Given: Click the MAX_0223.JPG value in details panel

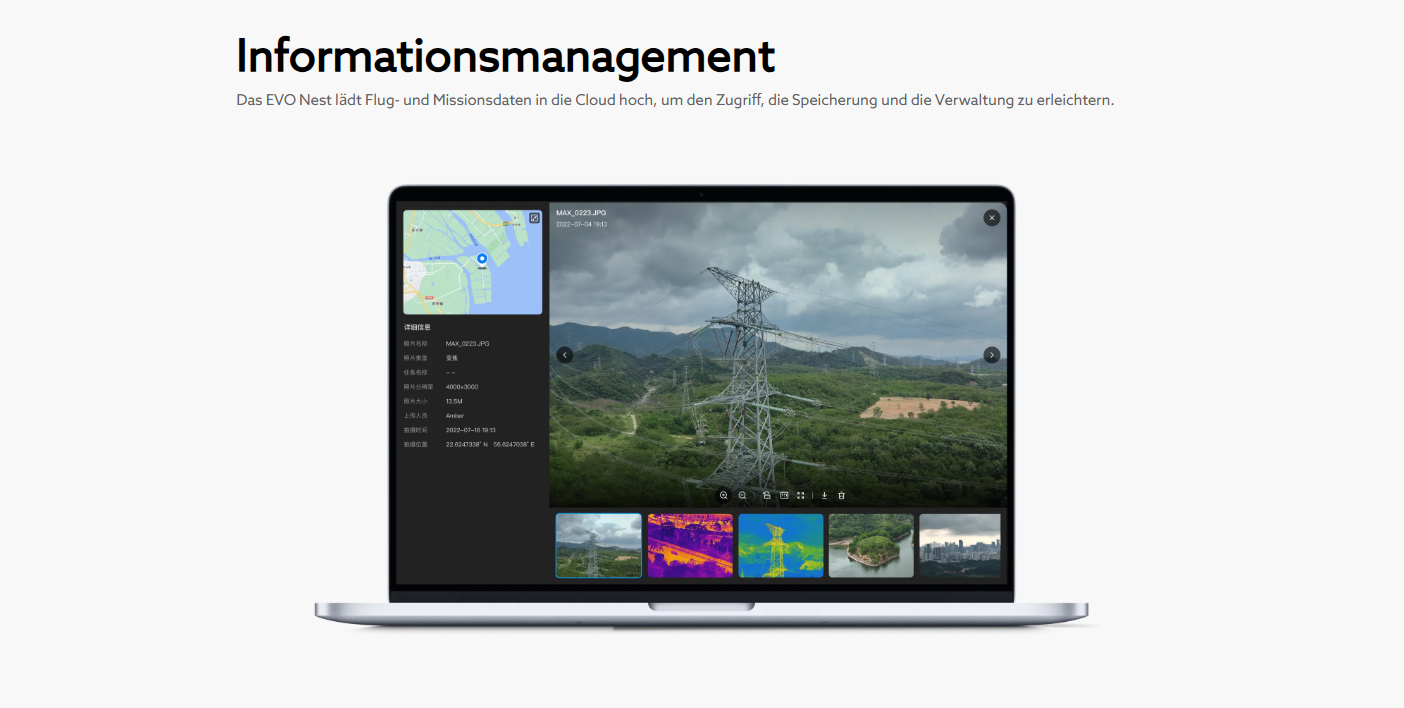Looking at the screenshot, I should [468, 343].
